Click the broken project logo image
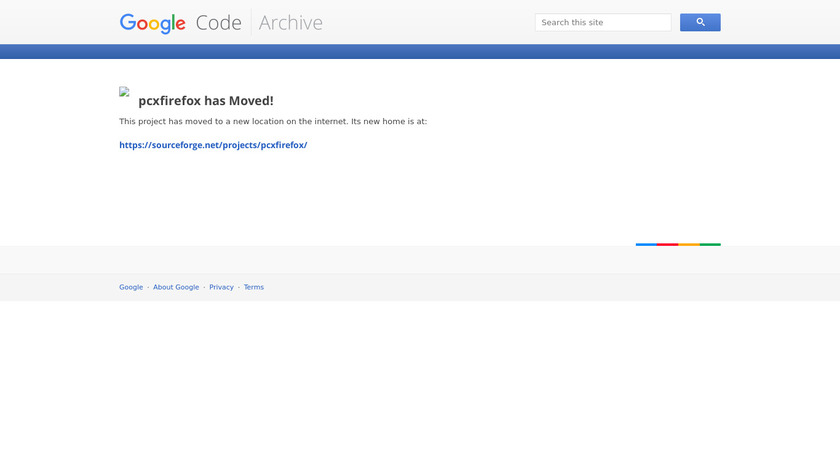The image size is (840, 472). tap(124, 92)
